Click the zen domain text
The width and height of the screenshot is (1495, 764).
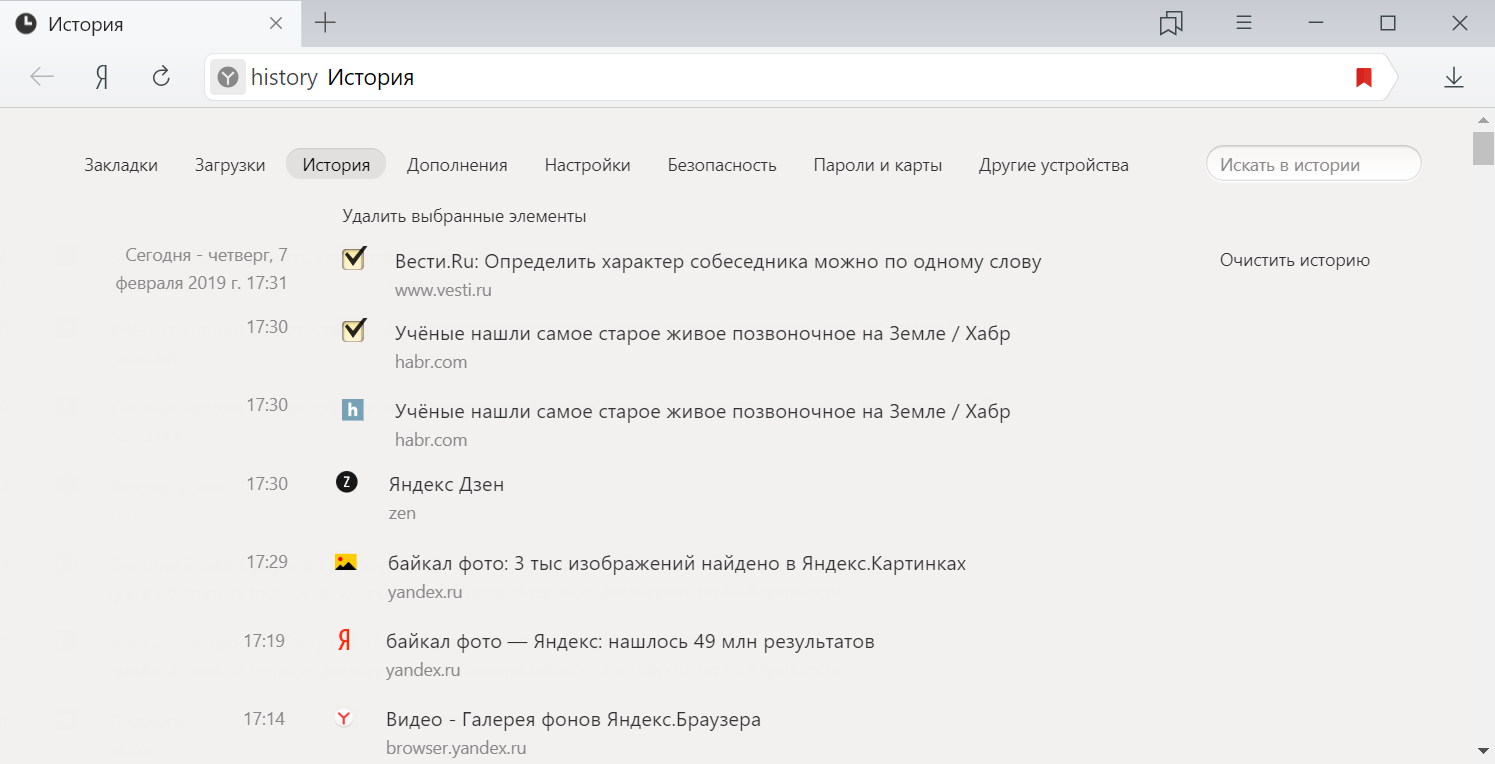[402, 514]
